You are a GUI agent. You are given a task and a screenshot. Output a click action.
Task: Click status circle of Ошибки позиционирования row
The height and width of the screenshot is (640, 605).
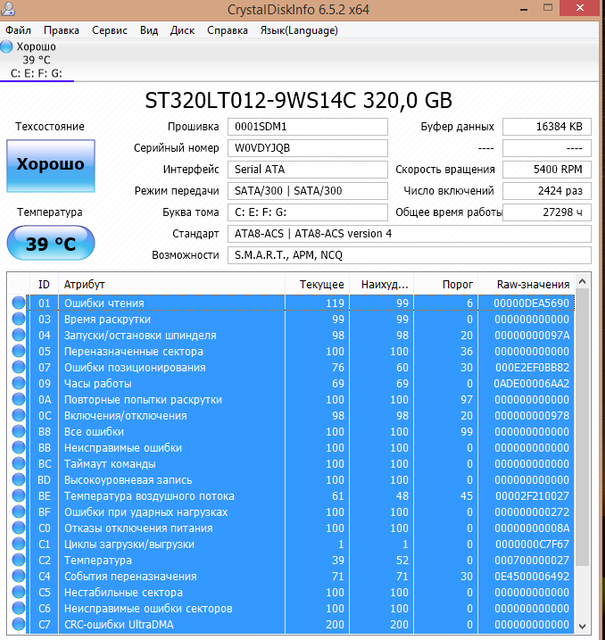pos(18,367)
